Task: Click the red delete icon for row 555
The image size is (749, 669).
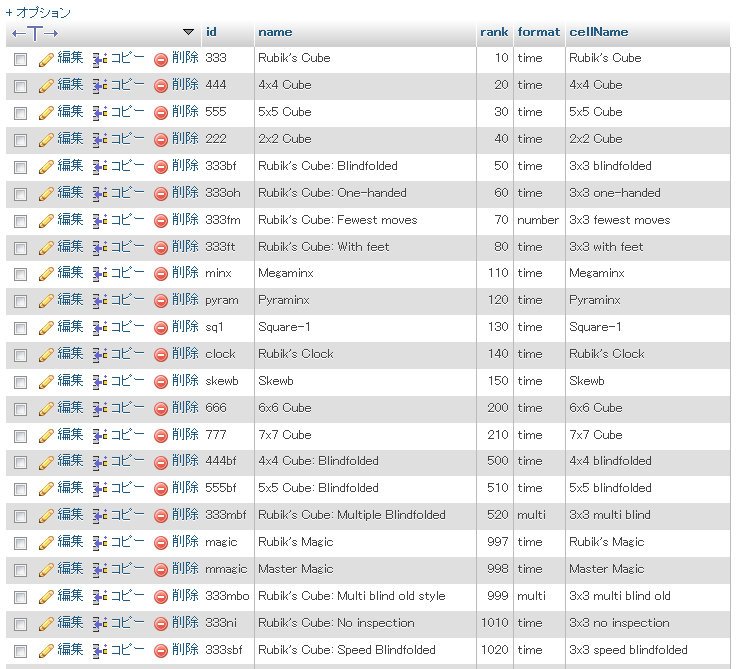Action: pos(161,114)
